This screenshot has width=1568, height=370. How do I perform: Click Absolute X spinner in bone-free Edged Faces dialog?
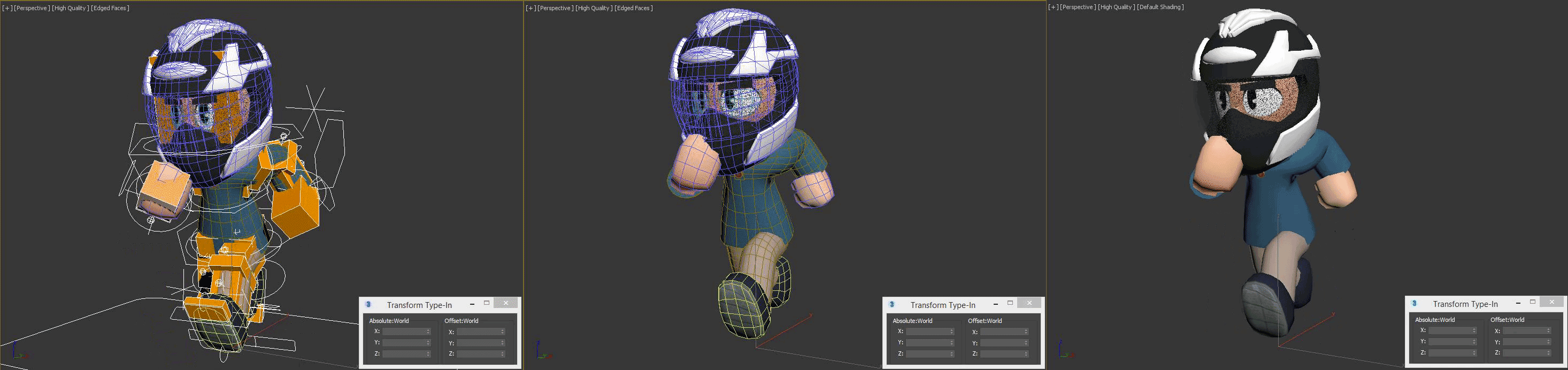click(952, 332)
